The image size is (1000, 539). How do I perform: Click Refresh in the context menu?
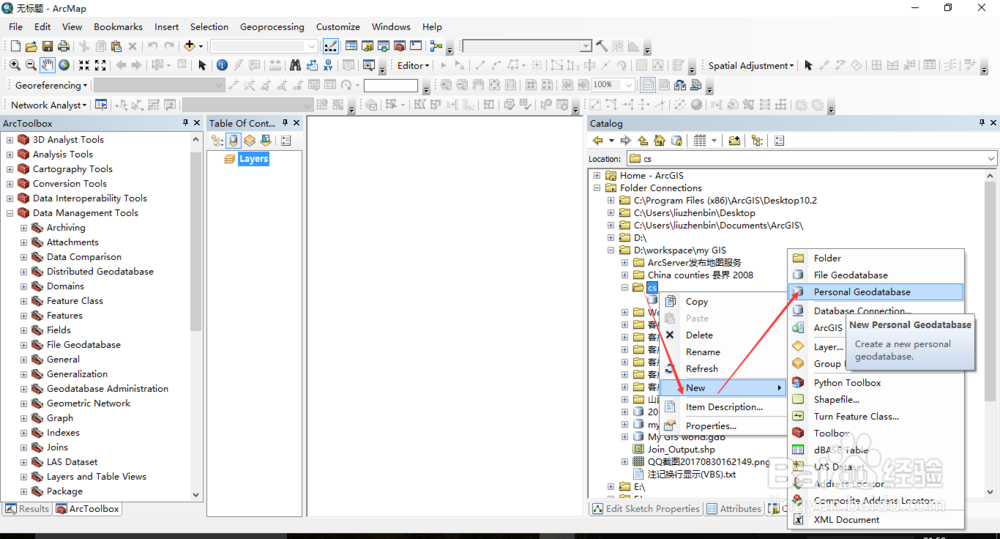point(723,369)
